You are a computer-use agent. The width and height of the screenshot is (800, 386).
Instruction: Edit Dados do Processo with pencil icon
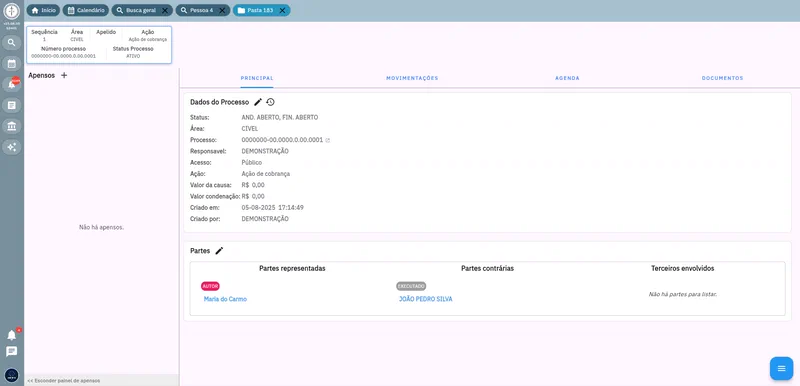(258, 102)
